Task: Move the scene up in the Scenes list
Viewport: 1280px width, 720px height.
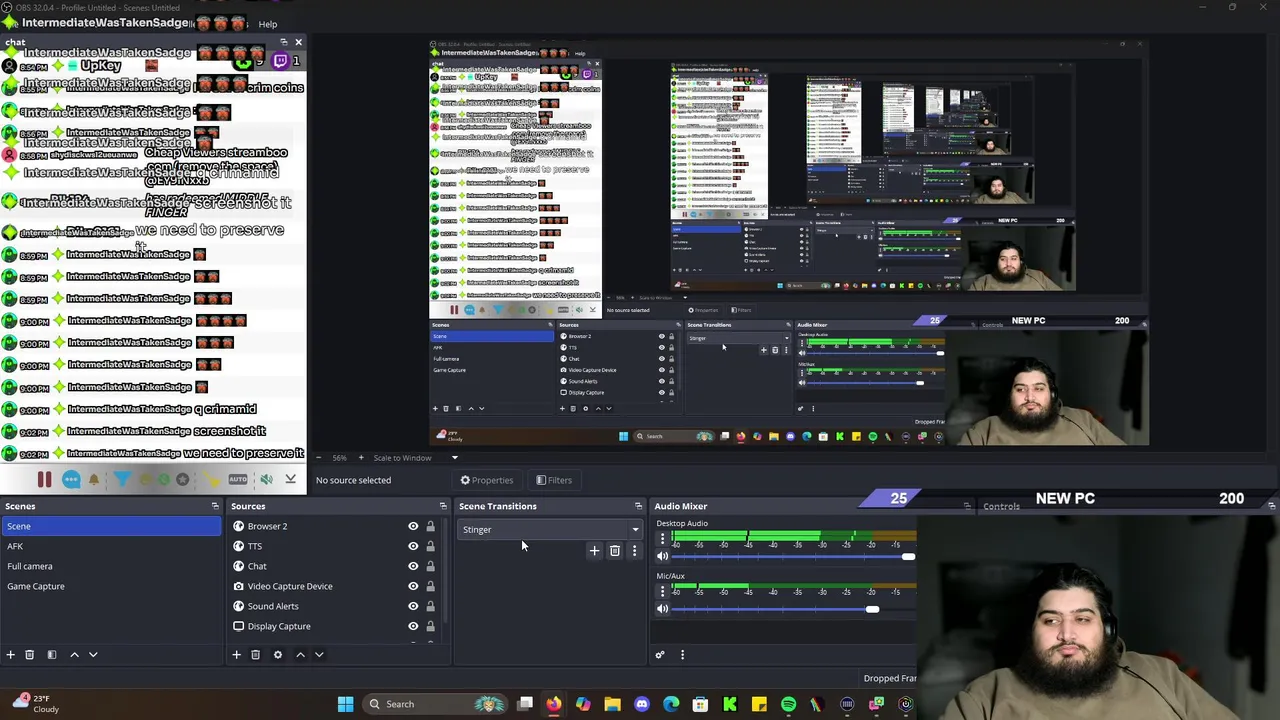Action: coord(74,655)
